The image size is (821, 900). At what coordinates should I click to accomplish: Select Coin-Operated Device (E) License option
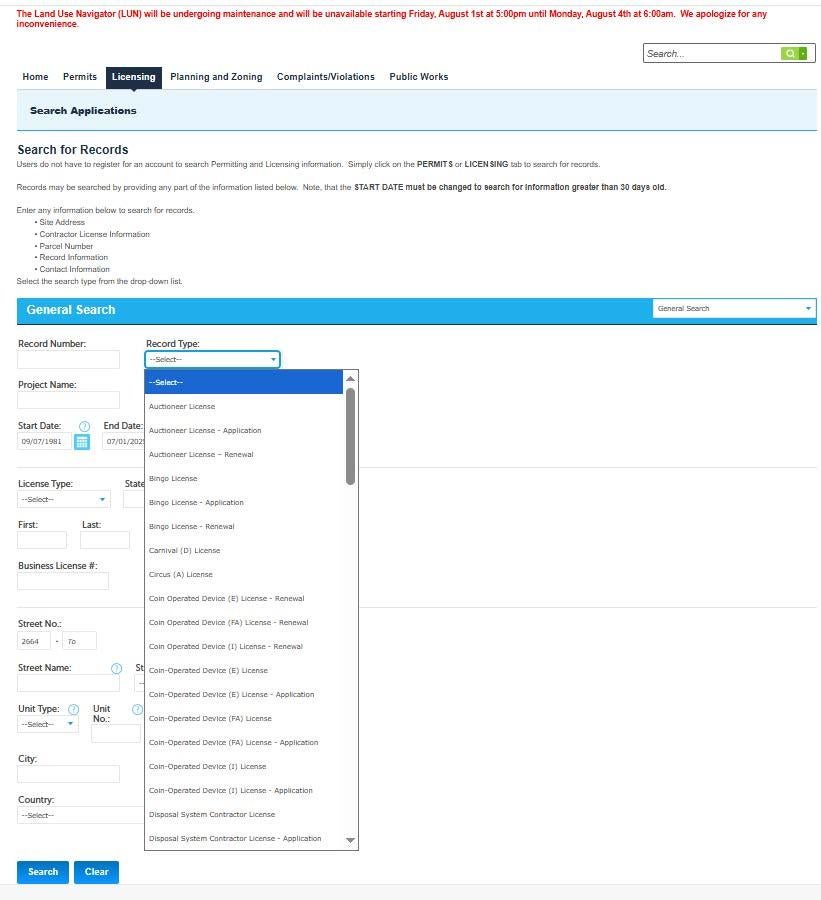pos(243,670)
